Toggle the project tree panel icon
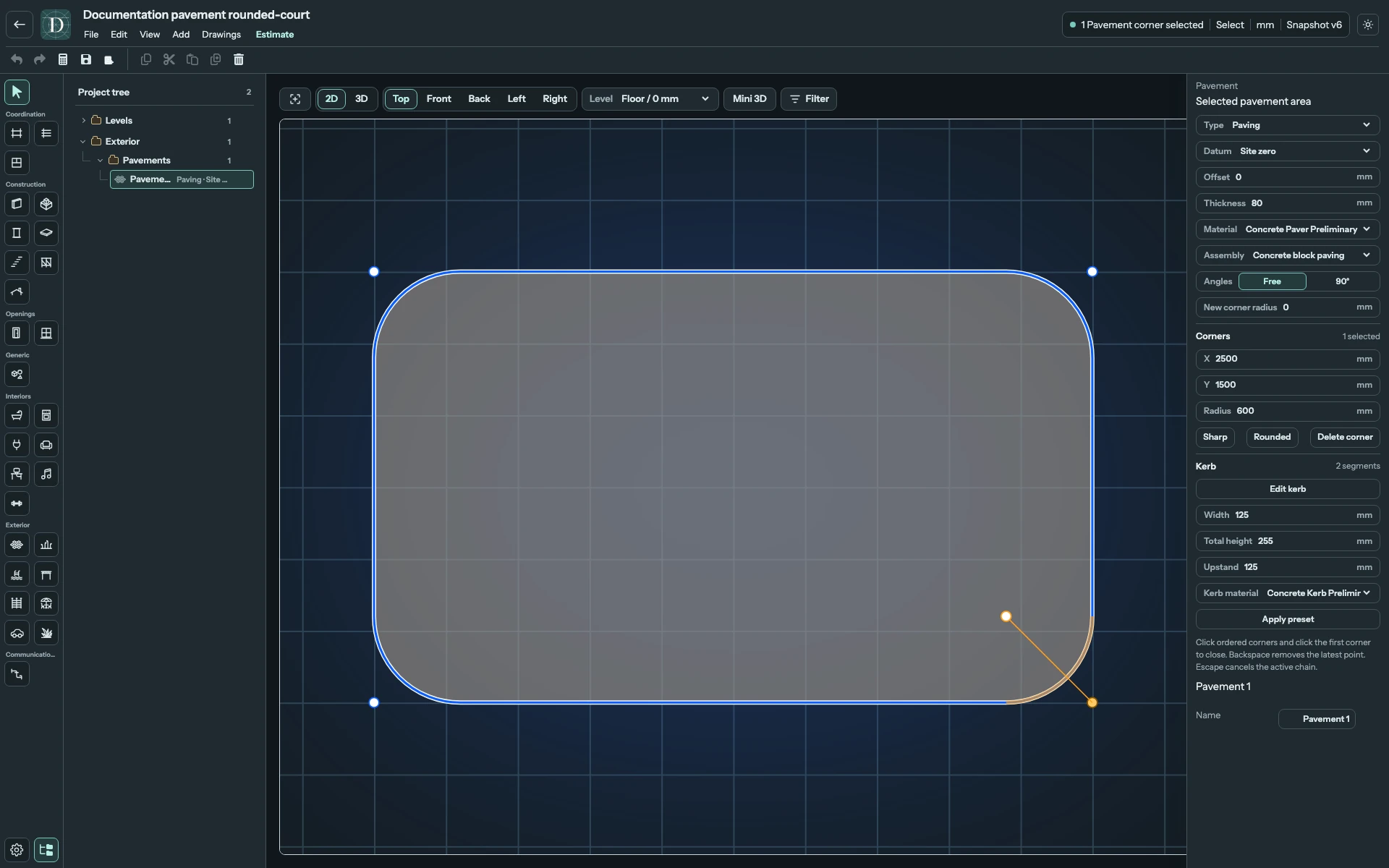 coord(46,850)
